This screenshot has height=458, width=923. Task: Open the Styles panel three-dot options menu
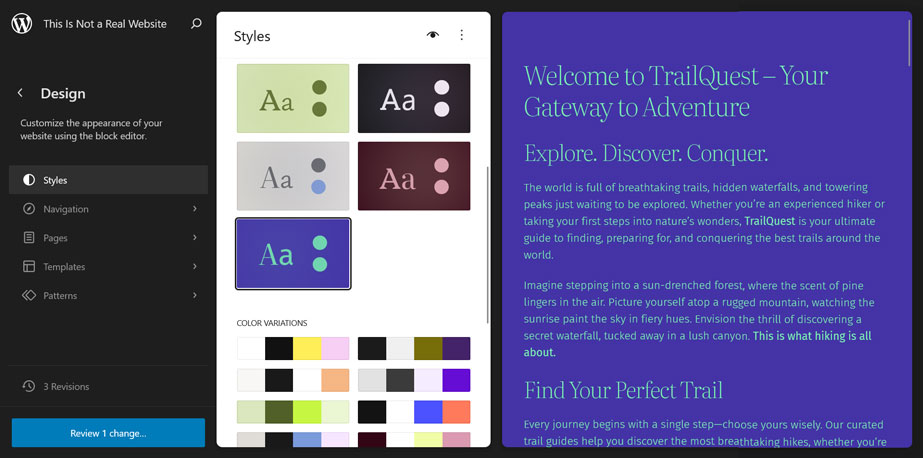tap(462, 35)
